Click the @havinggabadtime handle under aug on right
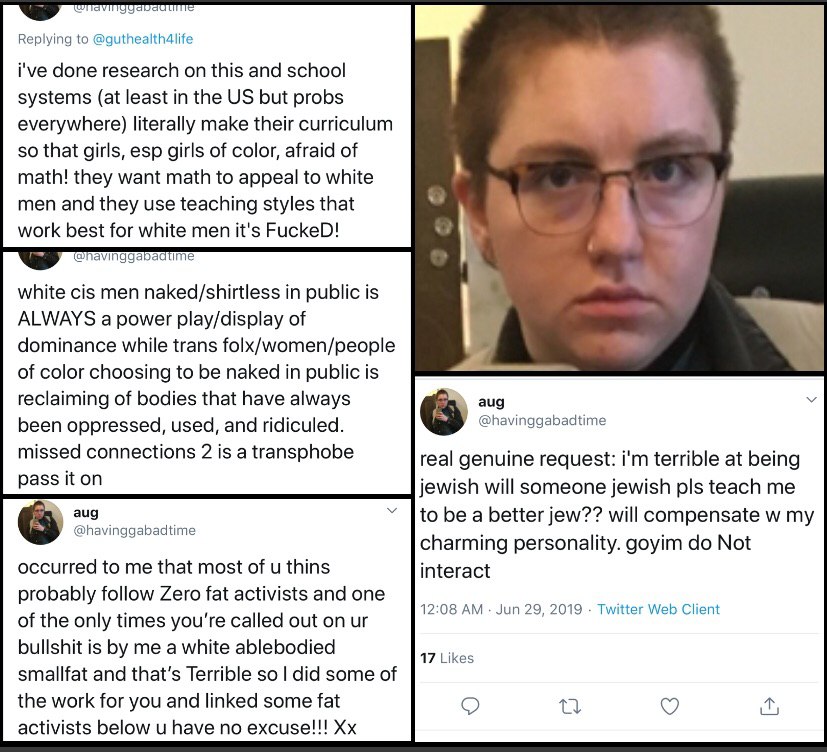Image resolution: width=827 pixels, height=752 pixels. (542, 420)
